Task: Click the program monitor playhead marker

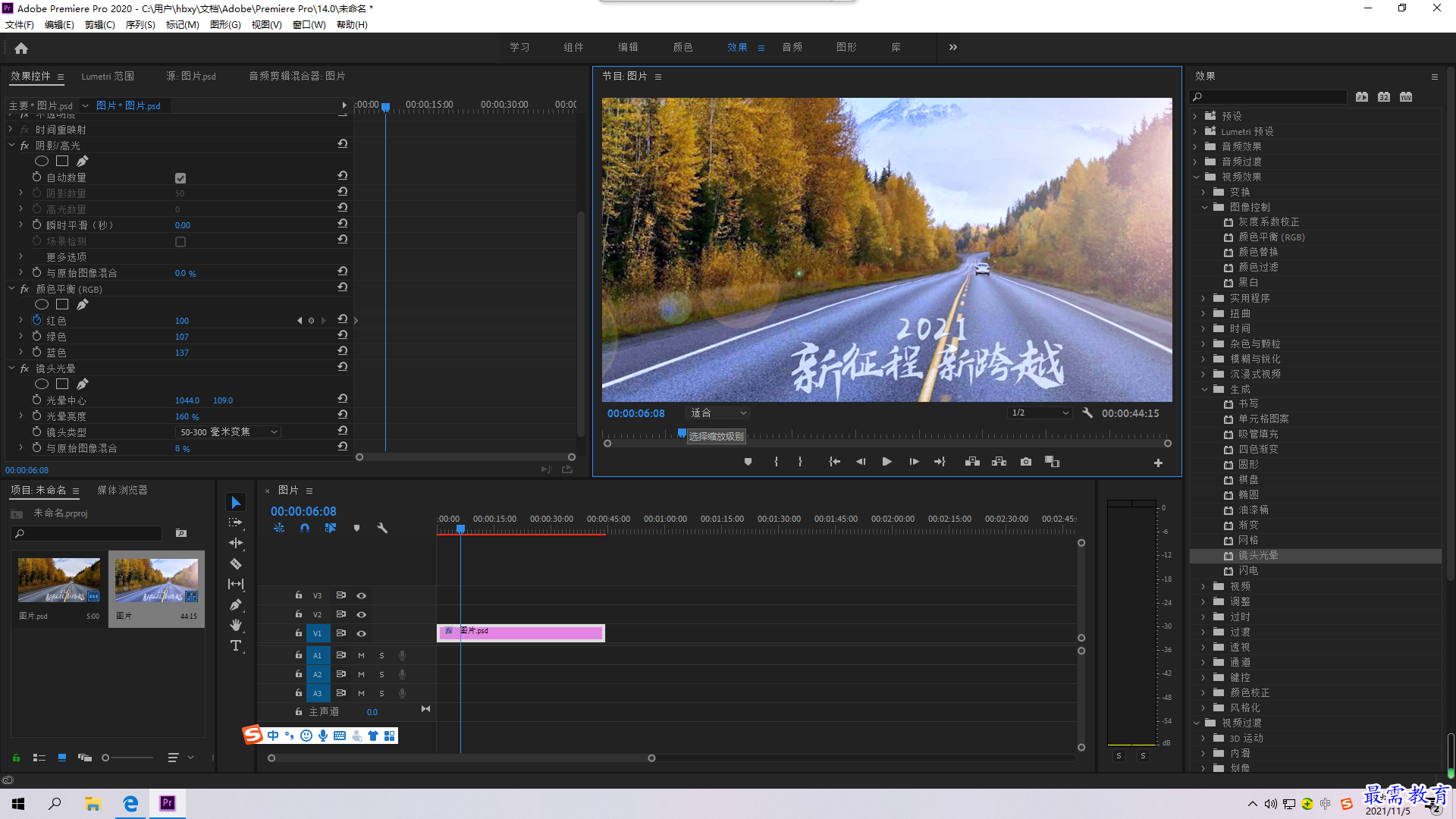Action: [x=682, y=433]
